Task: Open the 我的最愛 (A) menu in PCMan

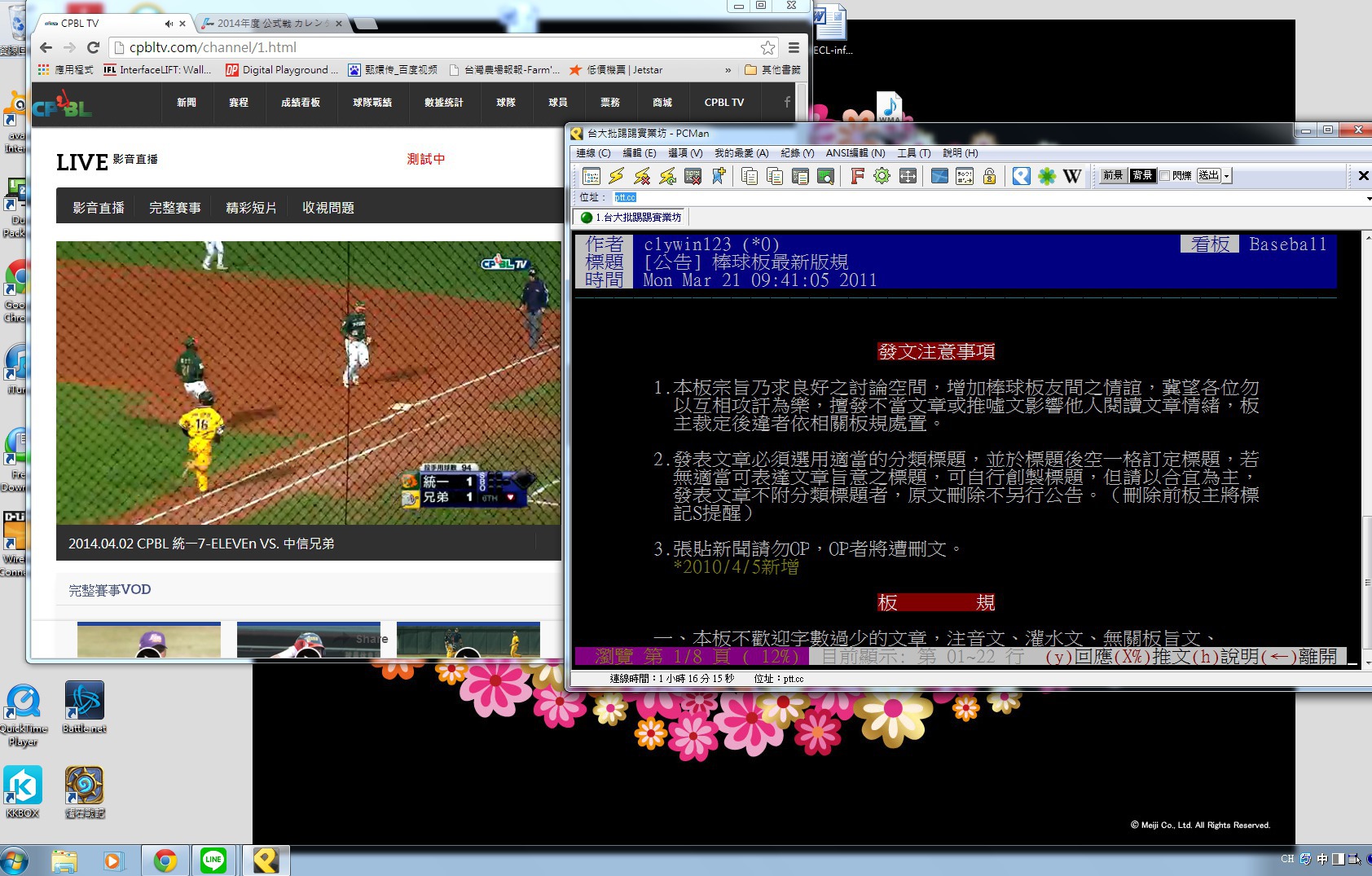Action: (x=741, y=153)
